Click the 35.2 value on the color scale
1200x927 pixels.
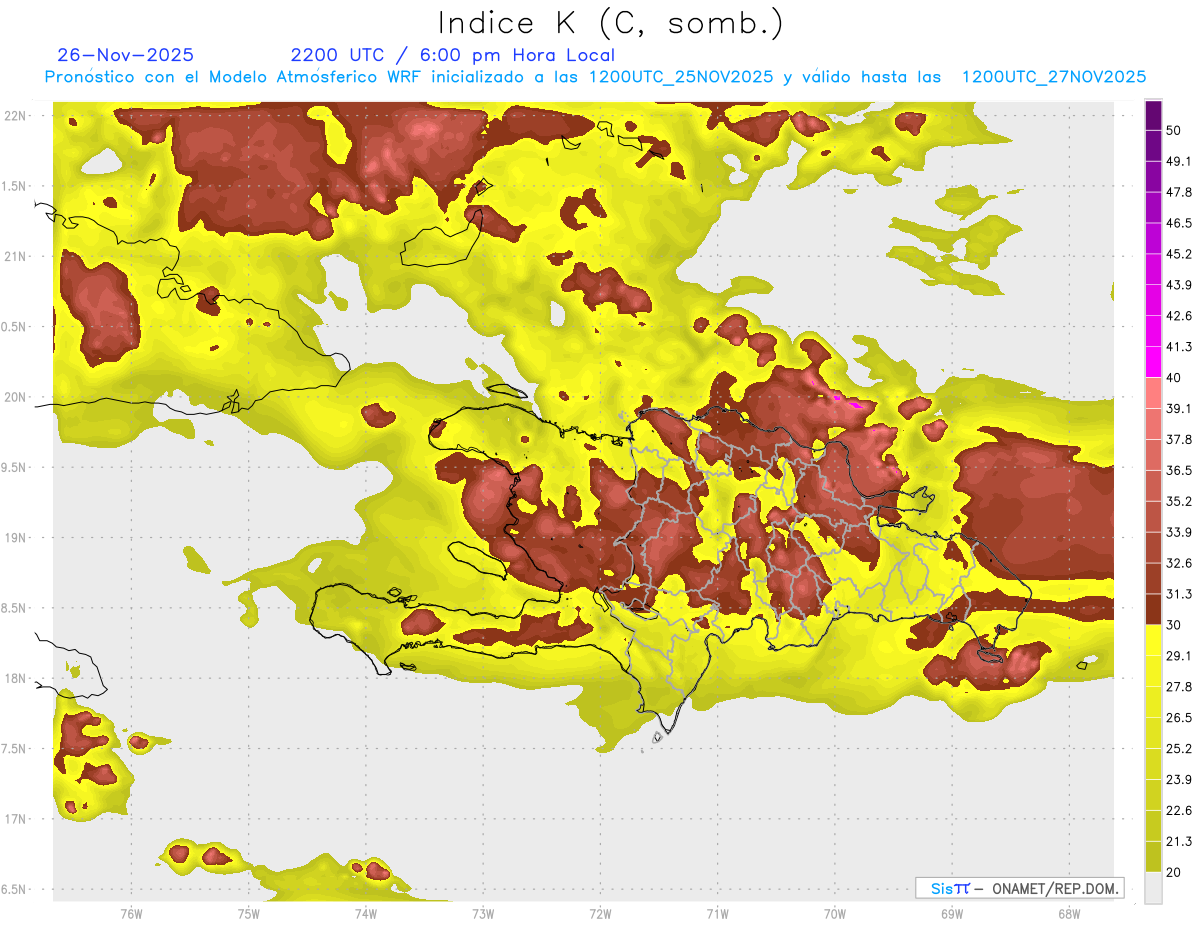coord(1179,501)
